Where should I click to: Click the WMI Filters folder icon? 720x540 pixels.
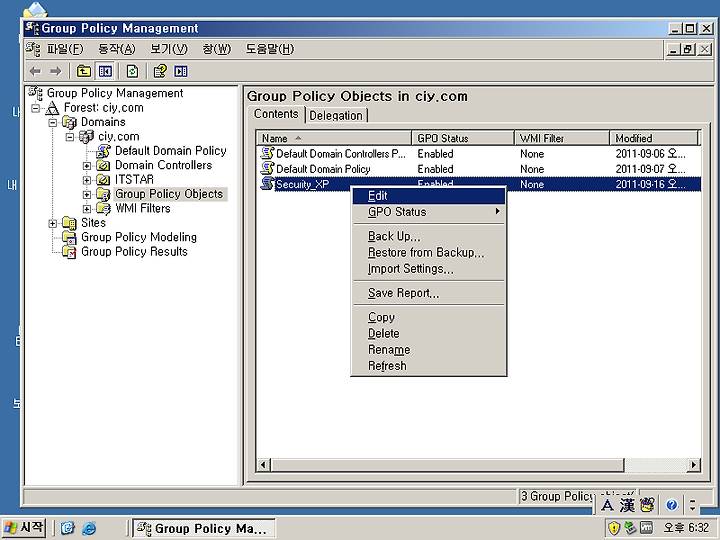coord(103,208)
